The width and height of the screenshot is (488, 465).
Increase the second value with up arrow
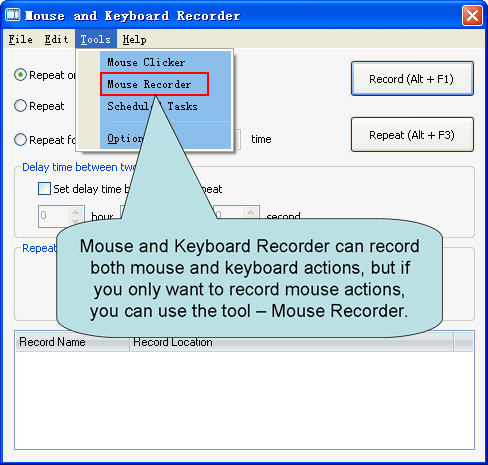(251, 212)
